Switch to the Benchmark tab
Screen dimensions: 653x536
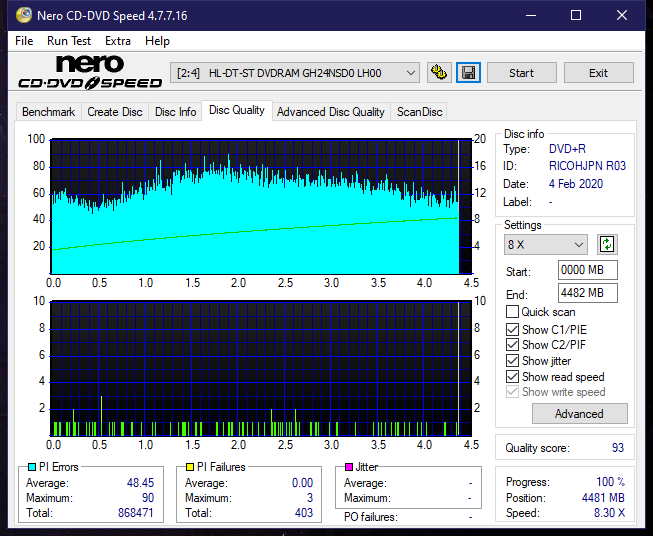pos(49,112)
